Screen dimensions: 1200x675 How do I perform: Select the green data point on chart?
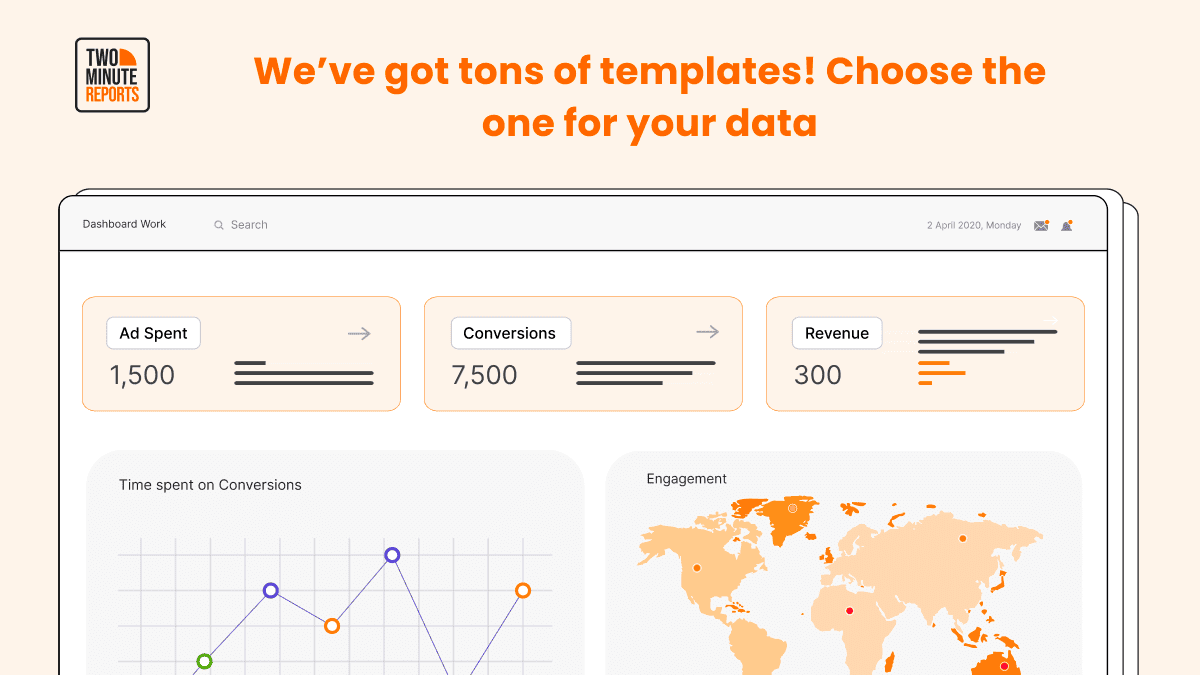pos(204,661)
